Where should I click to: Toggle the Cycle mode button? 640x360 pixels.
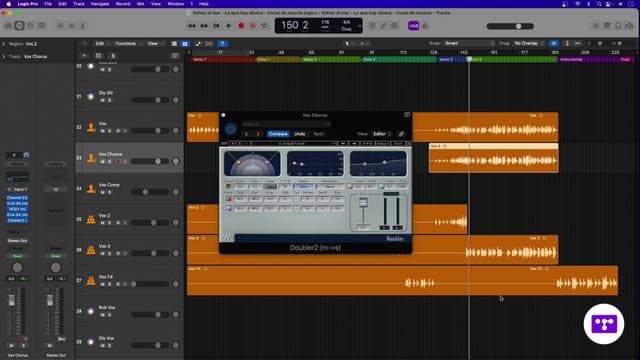coord(264,26)
